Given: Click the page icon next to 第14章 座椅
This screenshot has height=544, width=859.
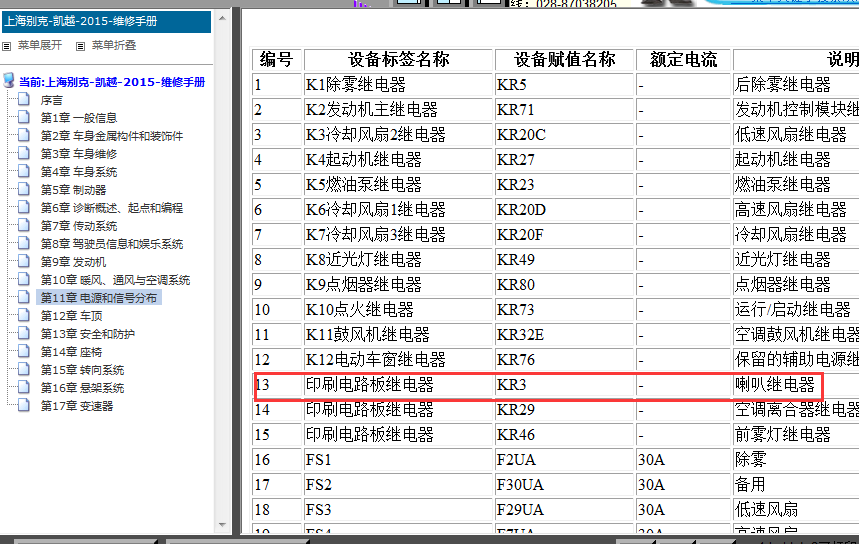Looking at the screenshot, I should pyautogui.click(x=24, y=351).
